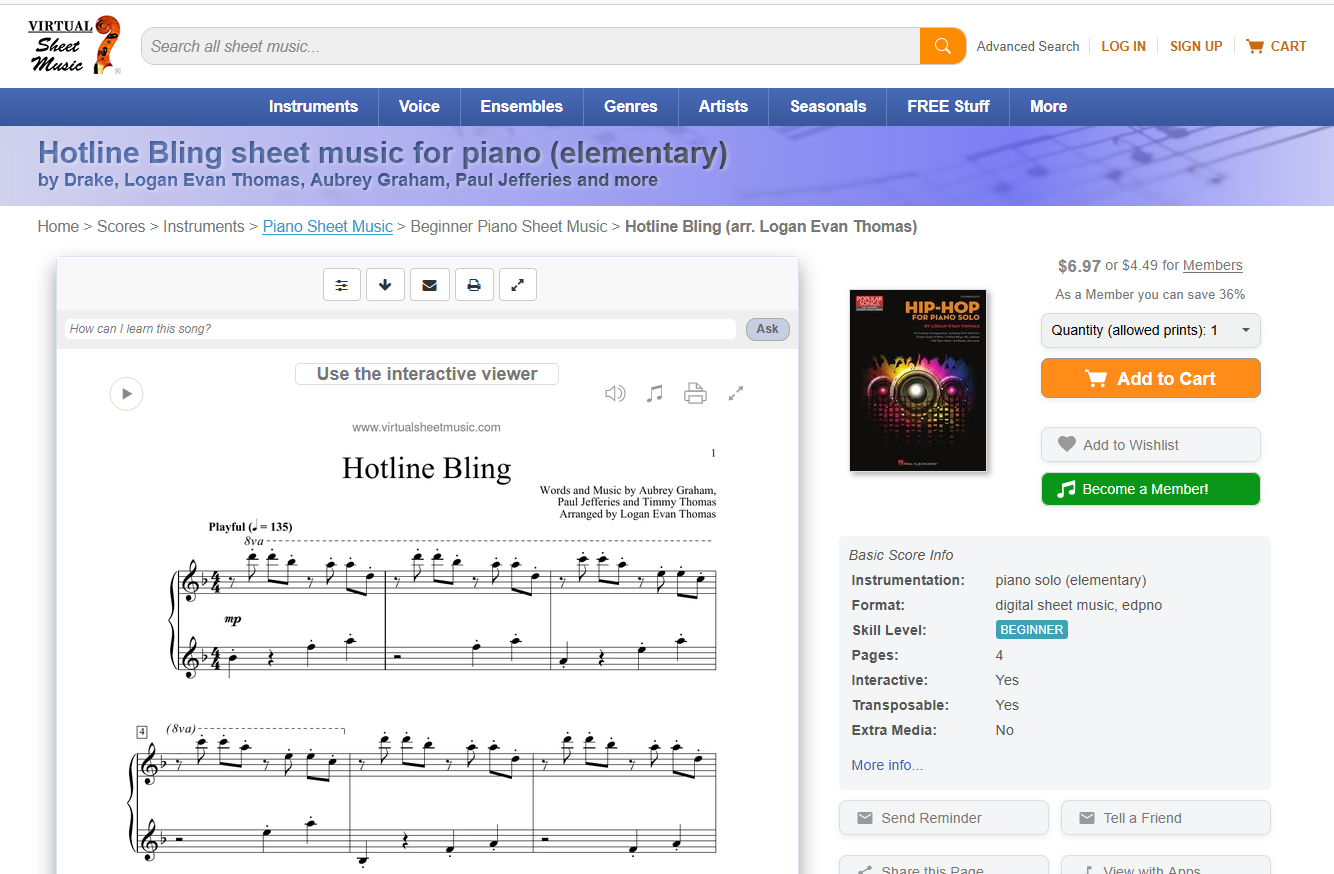1334x874 pixels.
Task: Open the Genres menu
Action: (631, 106)
